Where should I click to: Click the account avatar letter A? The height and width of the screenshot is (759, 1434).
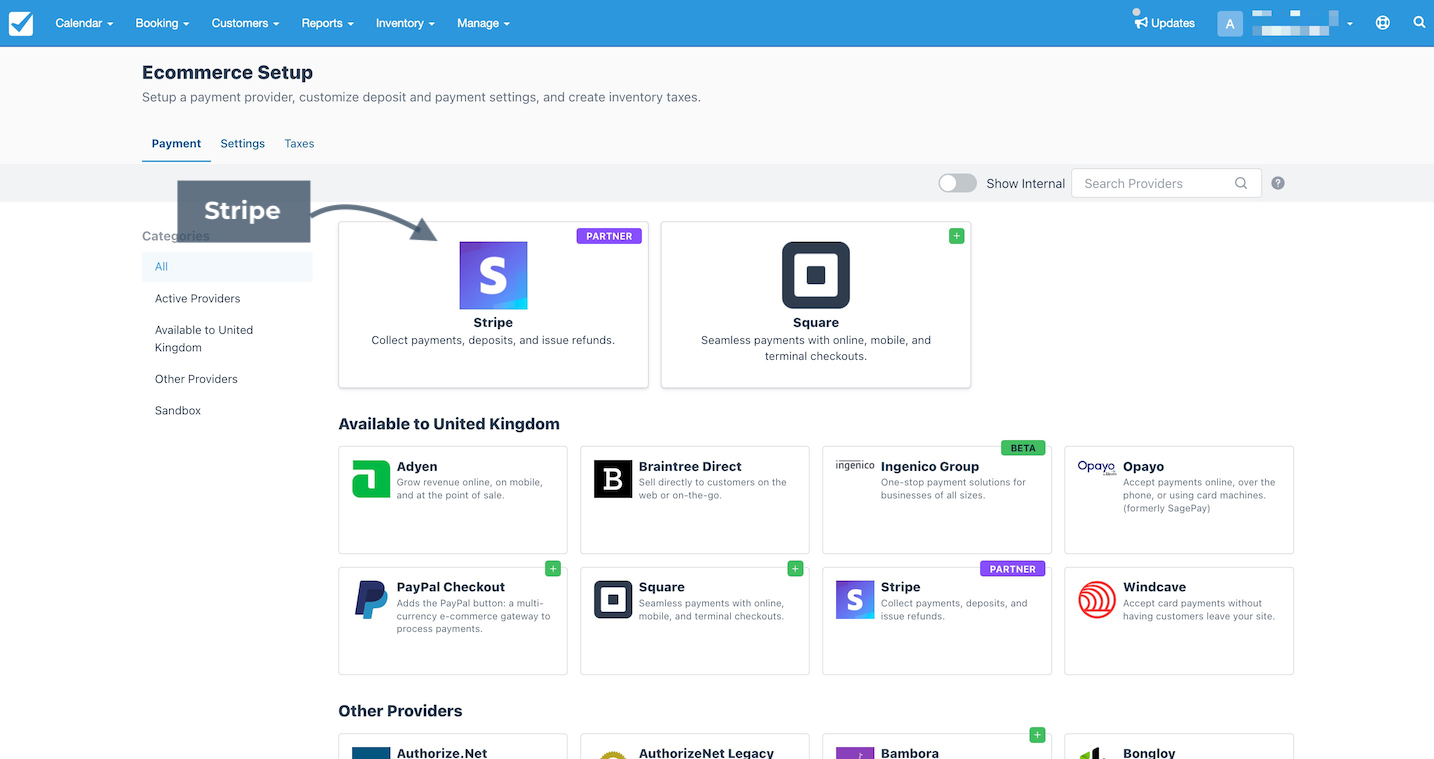(x=1230, y=23)
